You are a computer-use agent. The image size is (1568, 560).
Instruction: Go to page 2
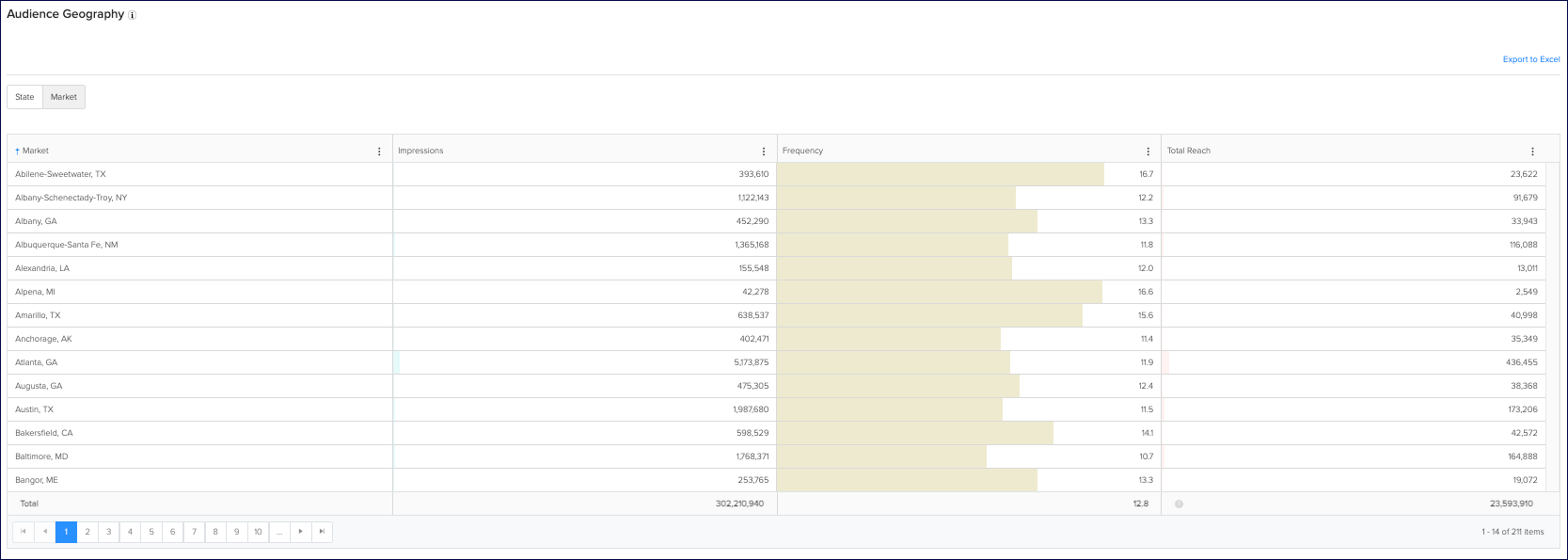(x=87, y=532)
